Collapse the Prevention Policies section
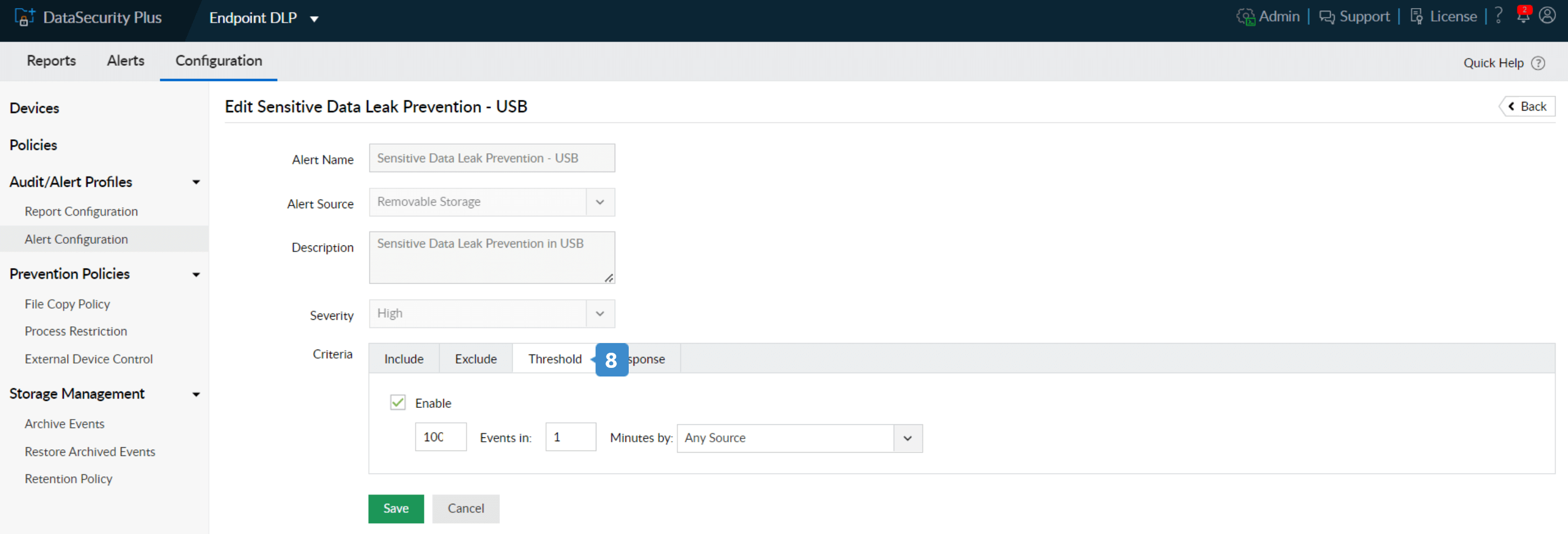 [x=196, y=275]
